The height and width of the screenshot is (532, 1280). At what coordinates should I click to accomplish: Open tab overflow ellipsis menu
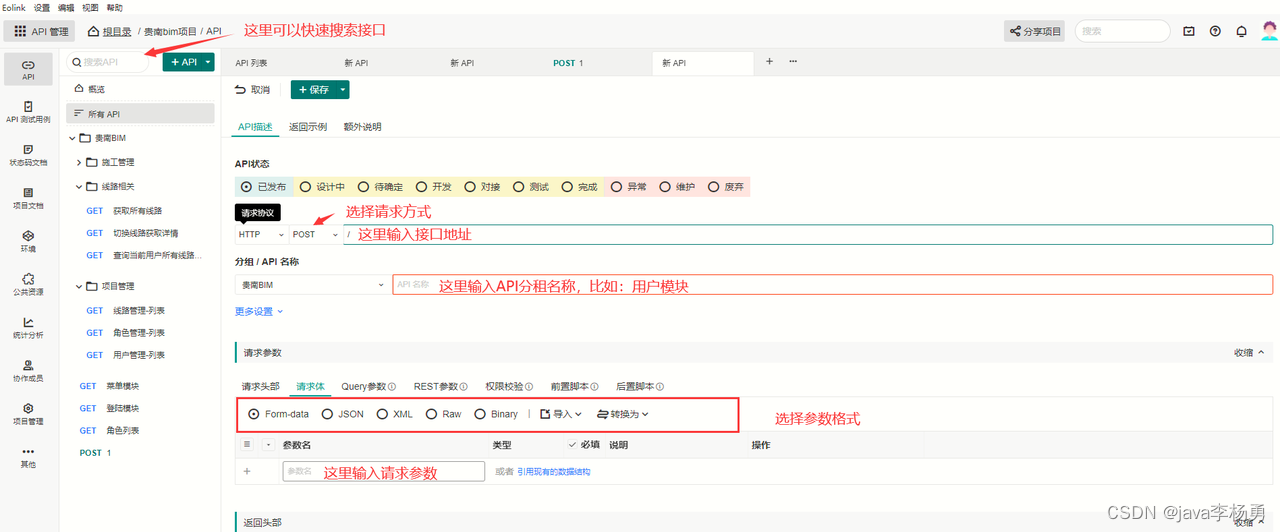click(793, 61)
